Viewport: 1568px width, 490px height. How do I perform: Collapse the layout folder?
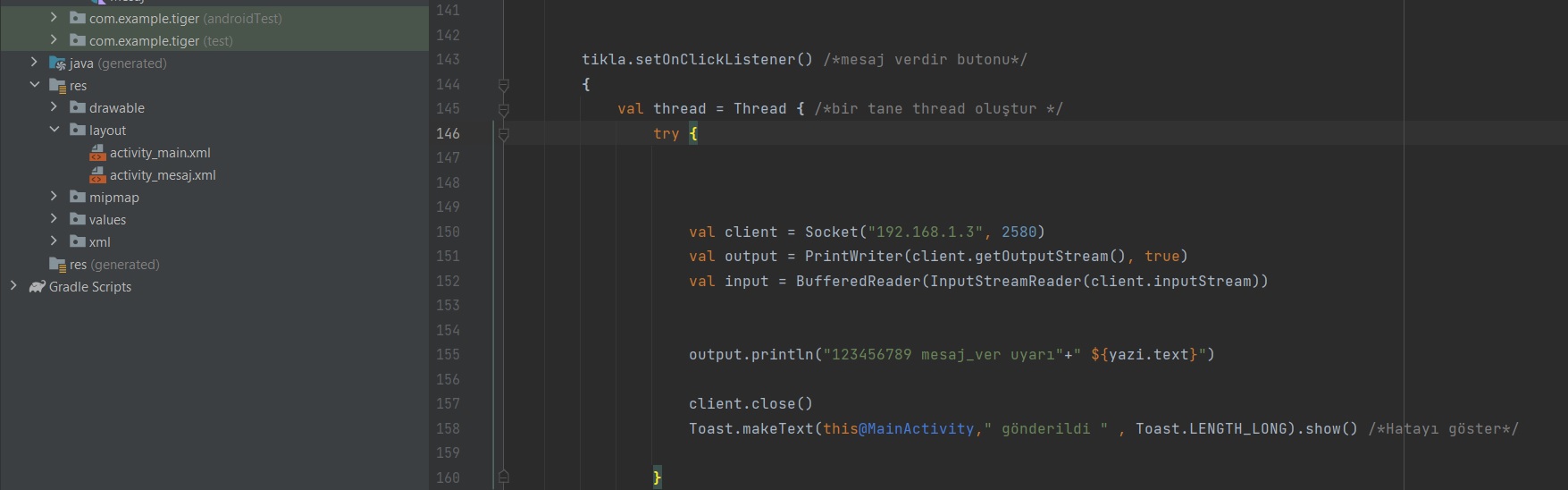[x=54, y=129]
